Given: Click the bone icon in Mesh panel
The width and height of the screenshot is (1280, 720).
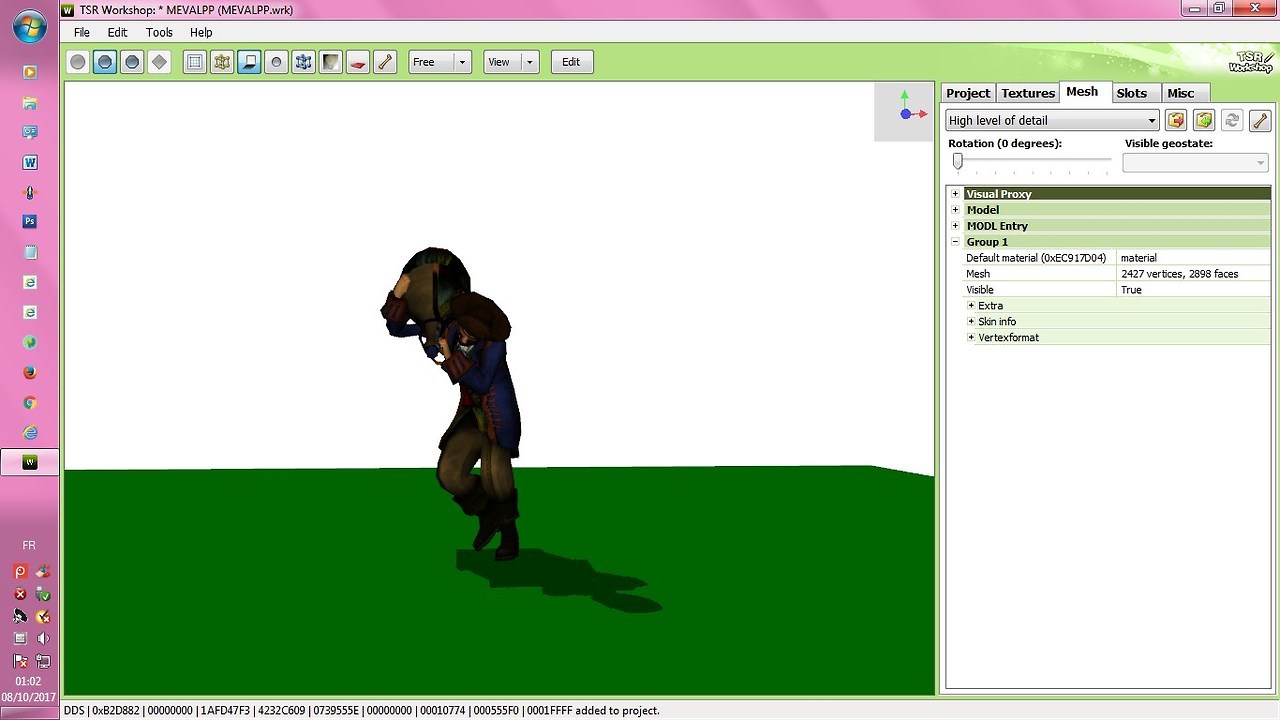Looking at the screenshot, I should pyautogui.click(x=1259, y=120).
